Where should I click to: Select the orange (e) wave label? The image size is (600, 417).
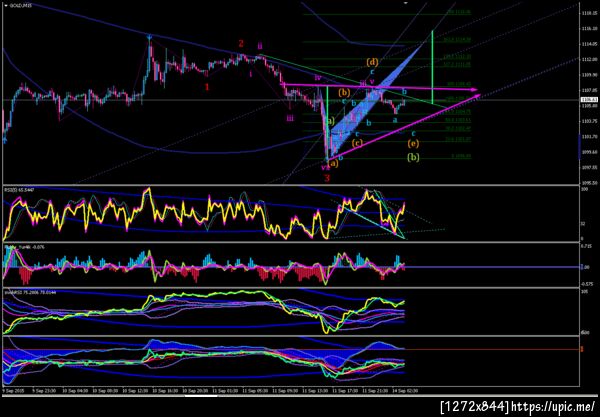[413, 143]
